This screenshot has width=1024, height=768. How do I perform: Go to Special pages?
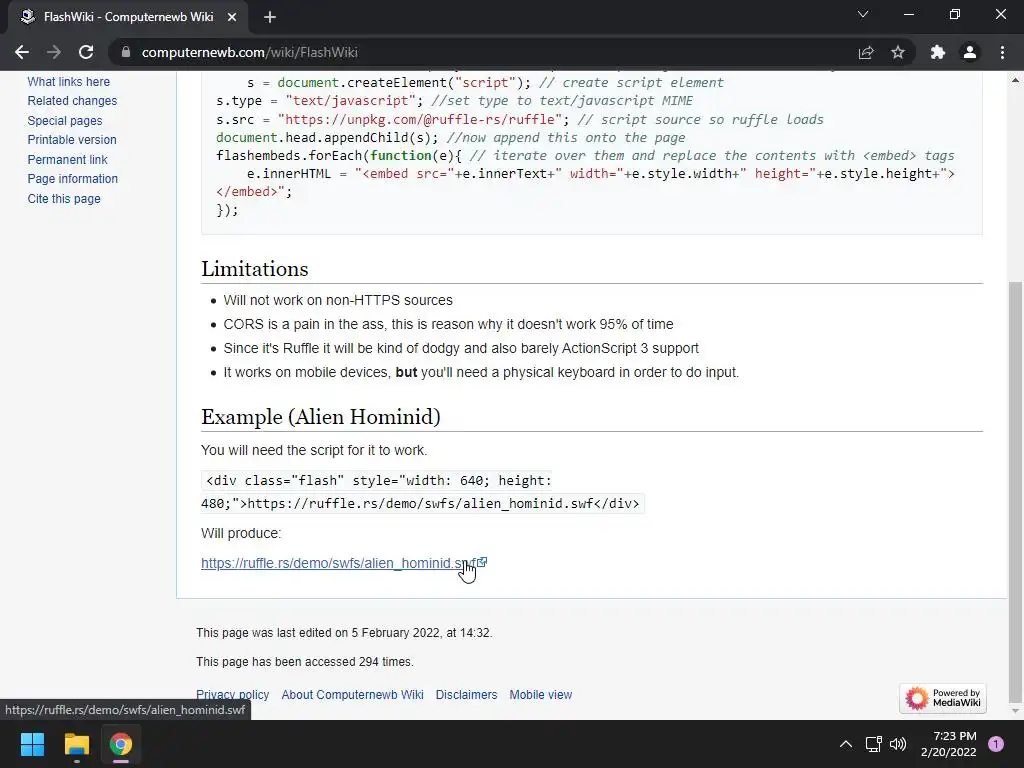pyautogui.click(x=65, y=121)
